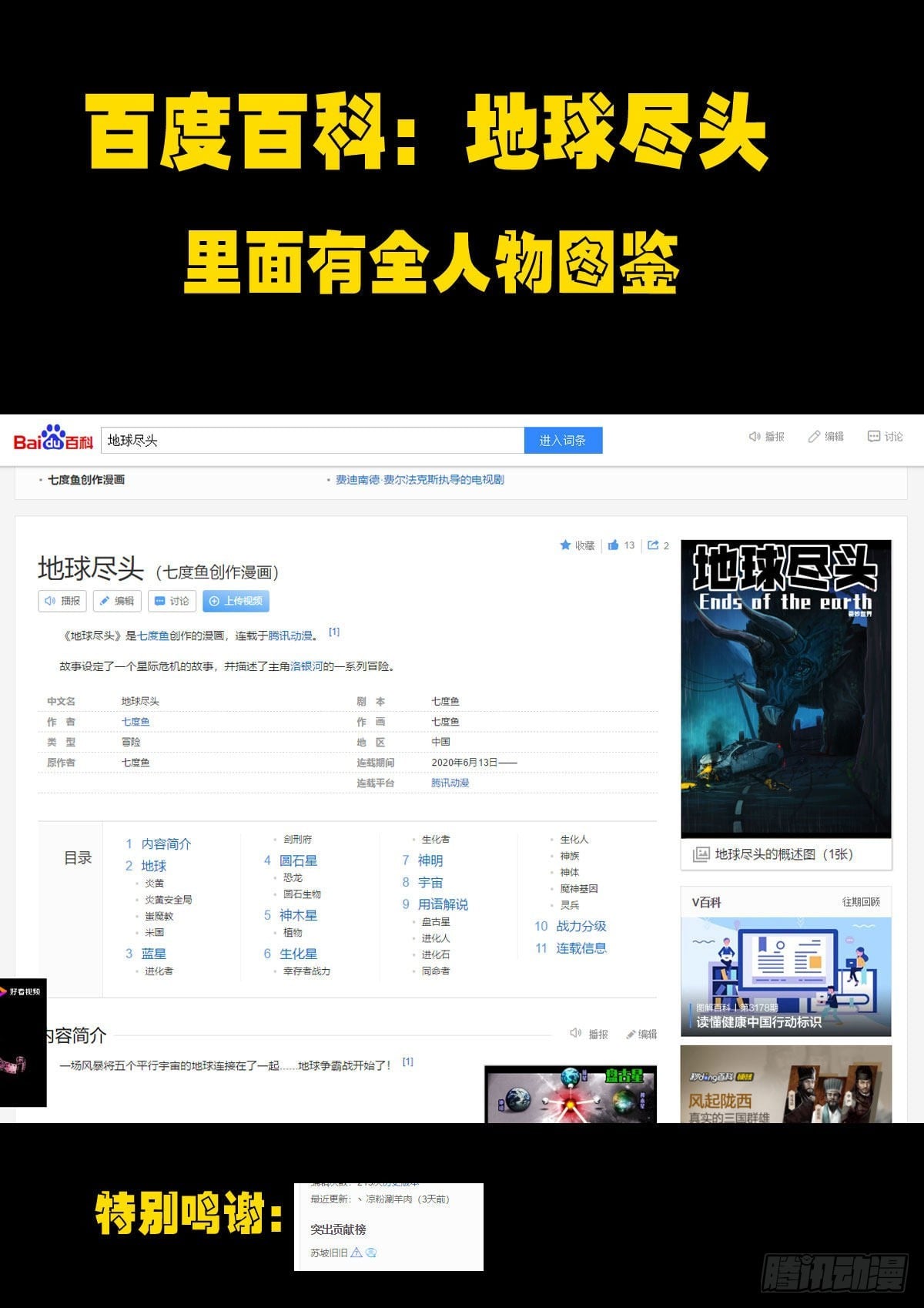
Task: Go to 用语解说 section in contents
Action: point(443,904)
